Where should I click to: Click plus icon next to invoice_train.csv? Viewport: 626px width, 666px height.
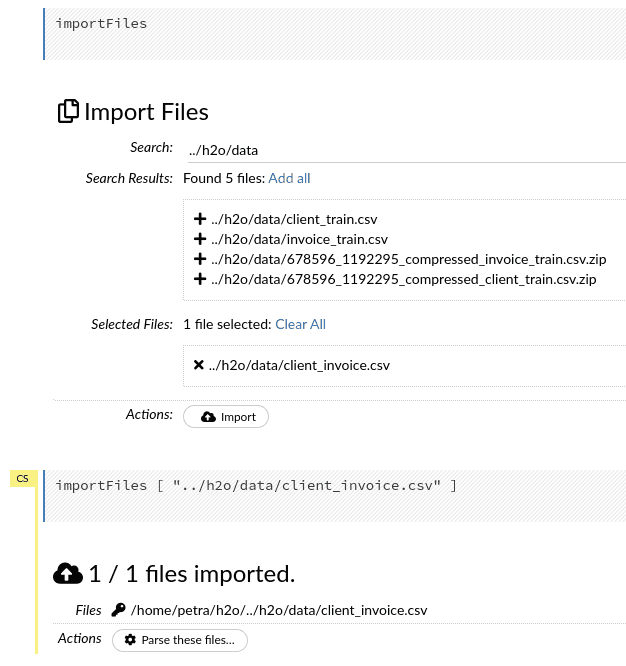200,239
